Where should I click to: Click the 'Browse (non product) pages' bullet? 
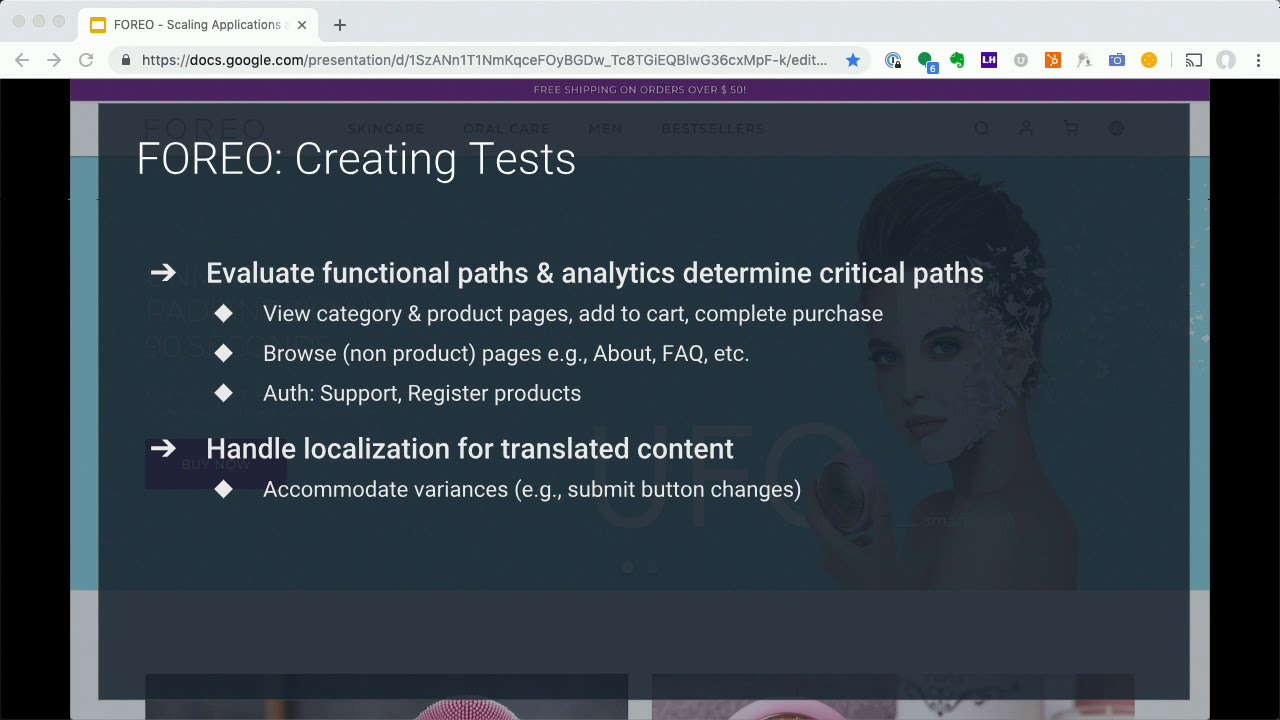pyautogui.click(x=506, y=353)
